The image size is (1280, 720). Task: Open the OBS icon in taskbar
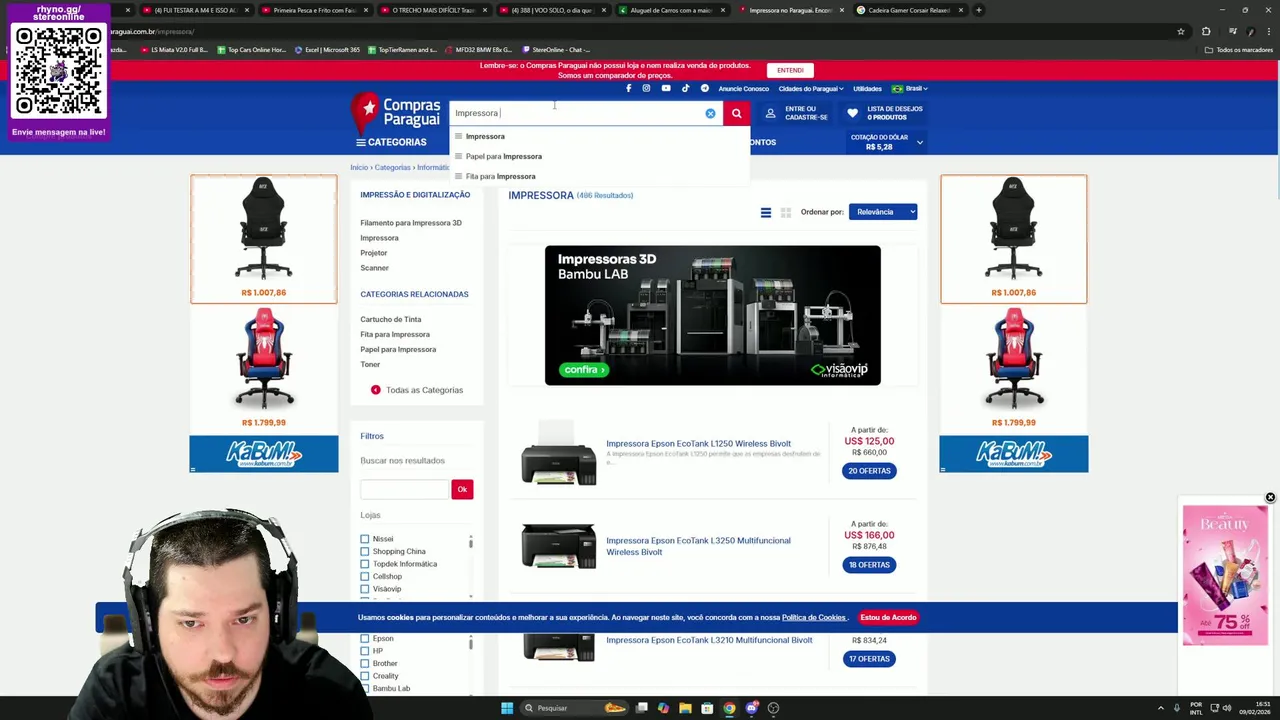(x=773, y=708)
